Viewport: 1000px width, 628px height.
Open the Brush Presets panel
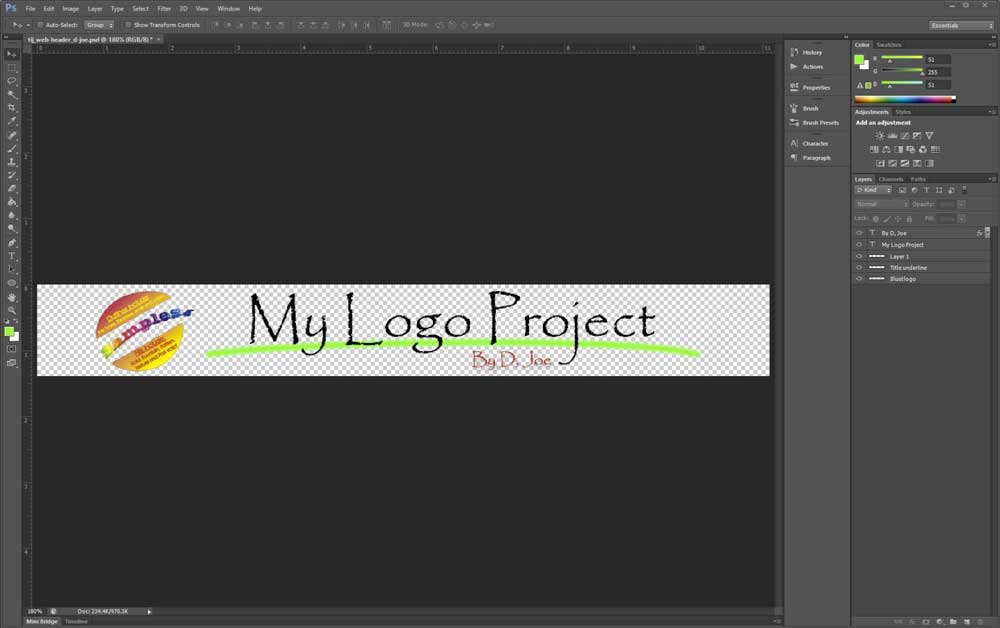(x=820, y=123)
